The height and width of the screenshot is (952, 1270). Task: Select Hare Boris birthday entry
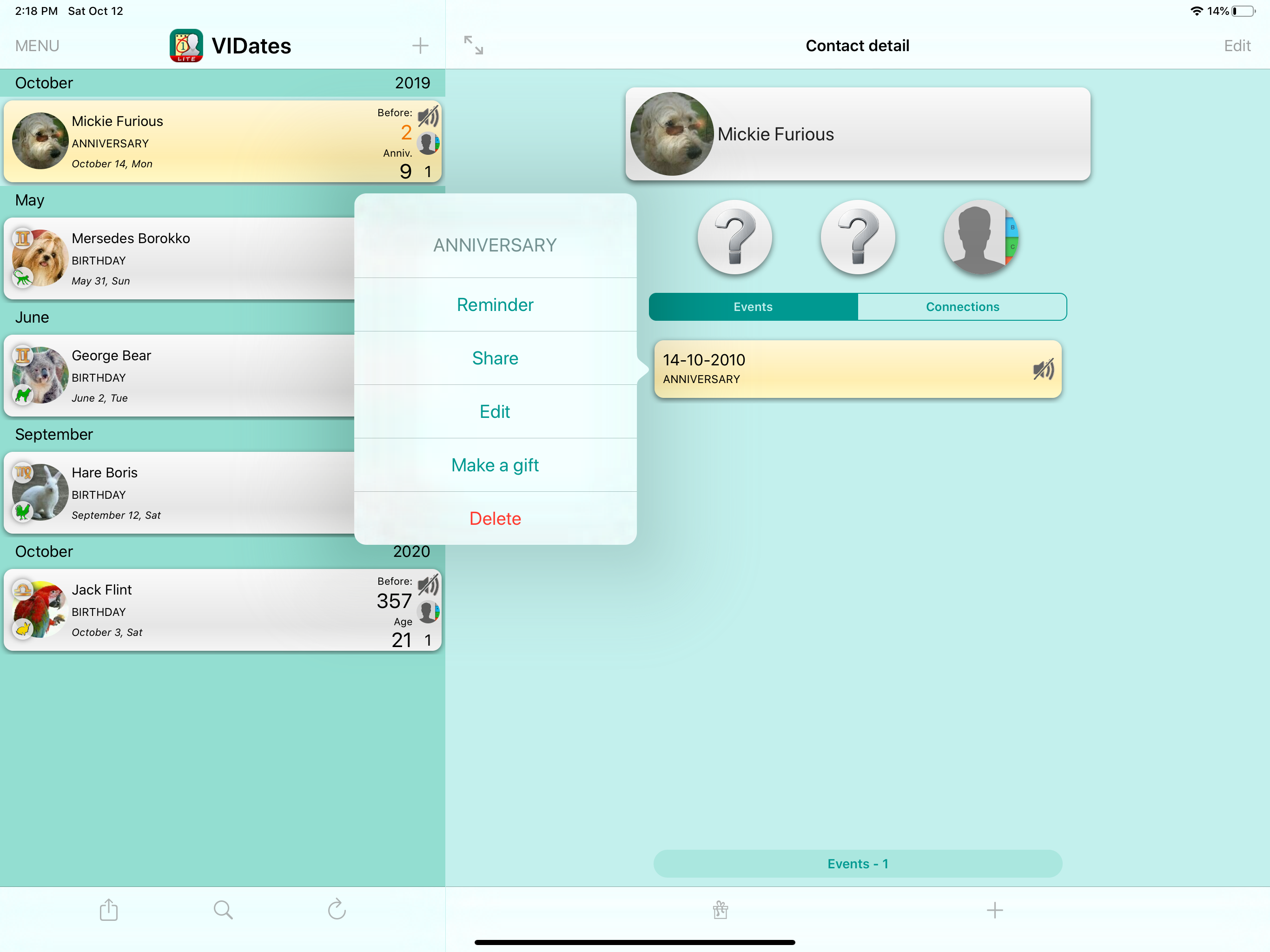coord(179,493)
